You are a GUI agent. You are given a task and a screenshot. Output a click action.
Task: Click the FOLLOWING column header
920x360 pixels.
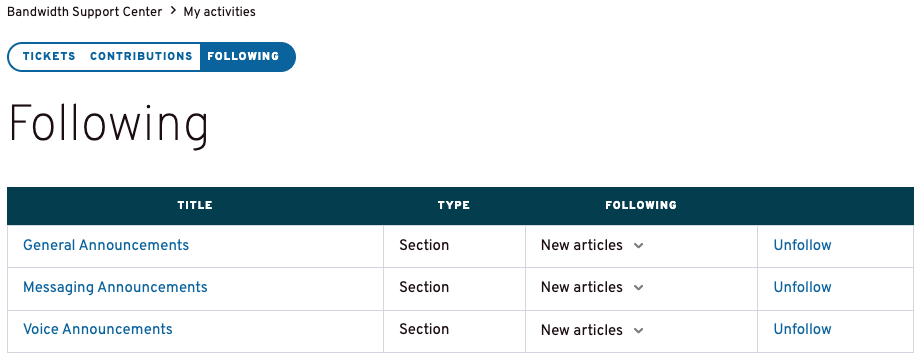point(641,205)
